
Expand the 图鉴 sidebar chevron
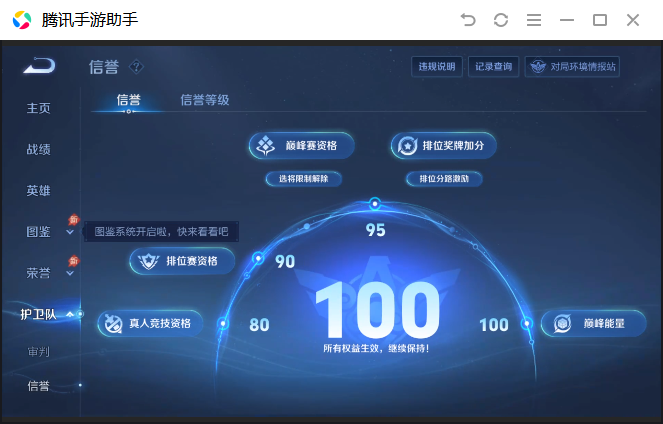[x=70, y=232]
